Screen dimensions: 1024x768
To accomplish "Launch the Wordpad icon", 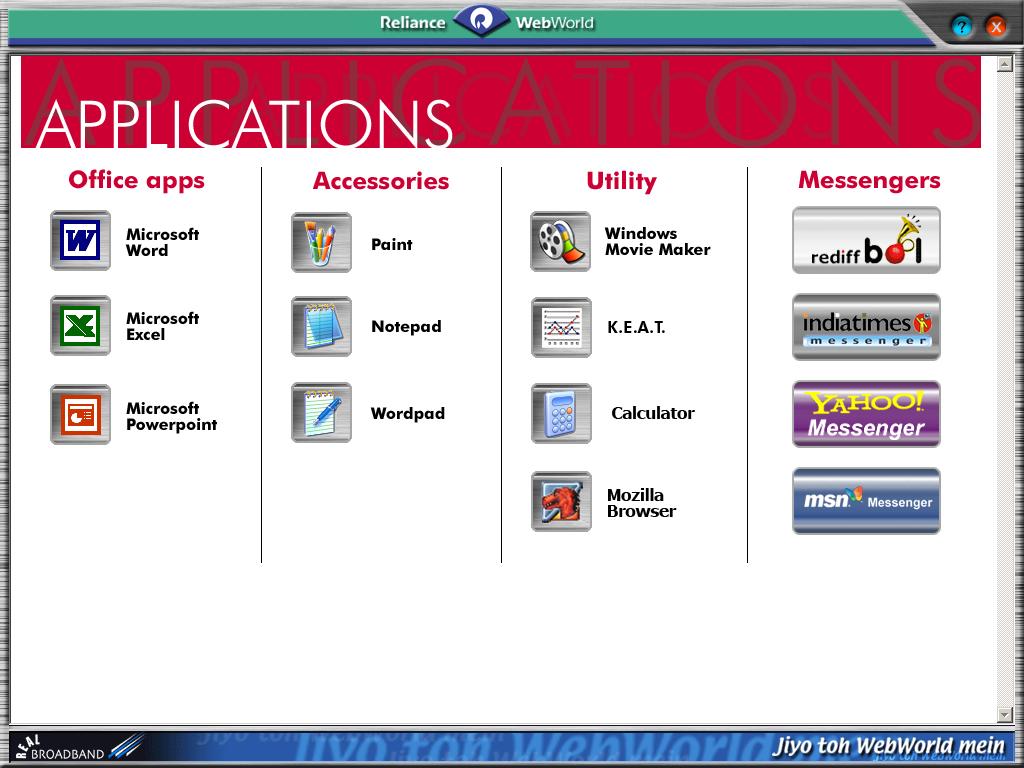I will [x=321, y=413].
